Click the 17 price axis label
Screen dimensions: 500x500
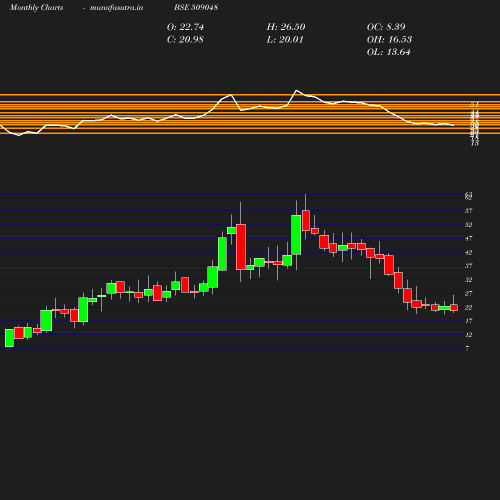[x=469, y=321]
